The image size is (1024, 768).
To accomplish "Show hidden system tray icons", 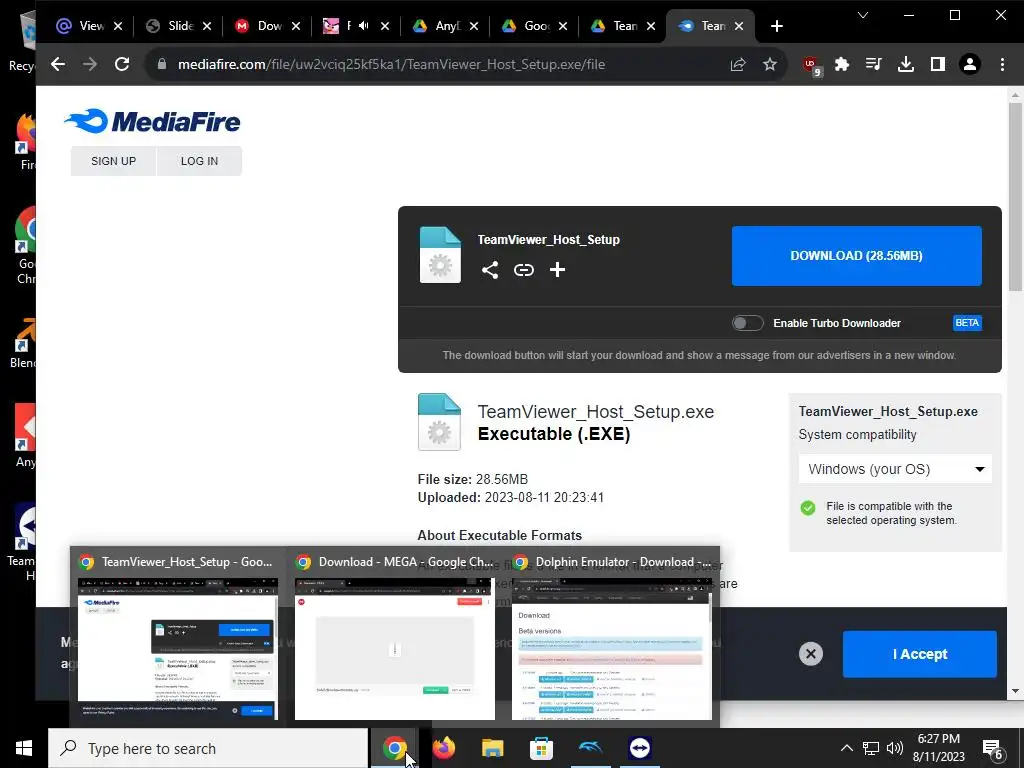I will click(x=846, y=748).
